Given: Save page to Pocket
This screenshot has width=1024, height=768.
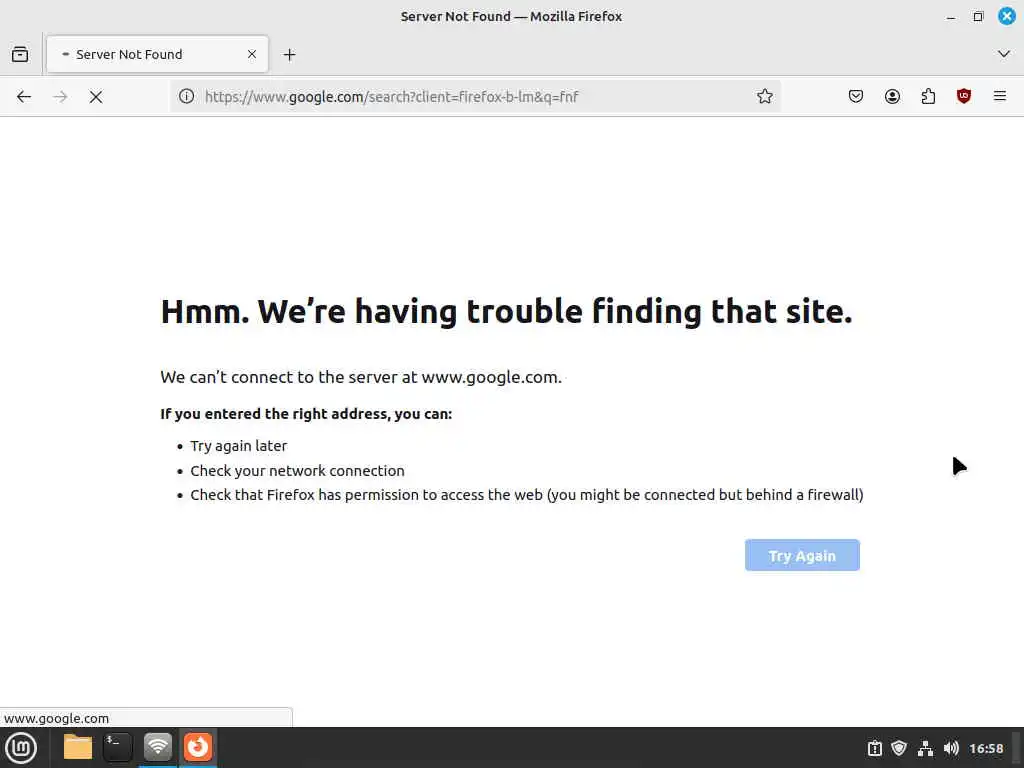Looking at the screenshot, I should tap(856, 97).
